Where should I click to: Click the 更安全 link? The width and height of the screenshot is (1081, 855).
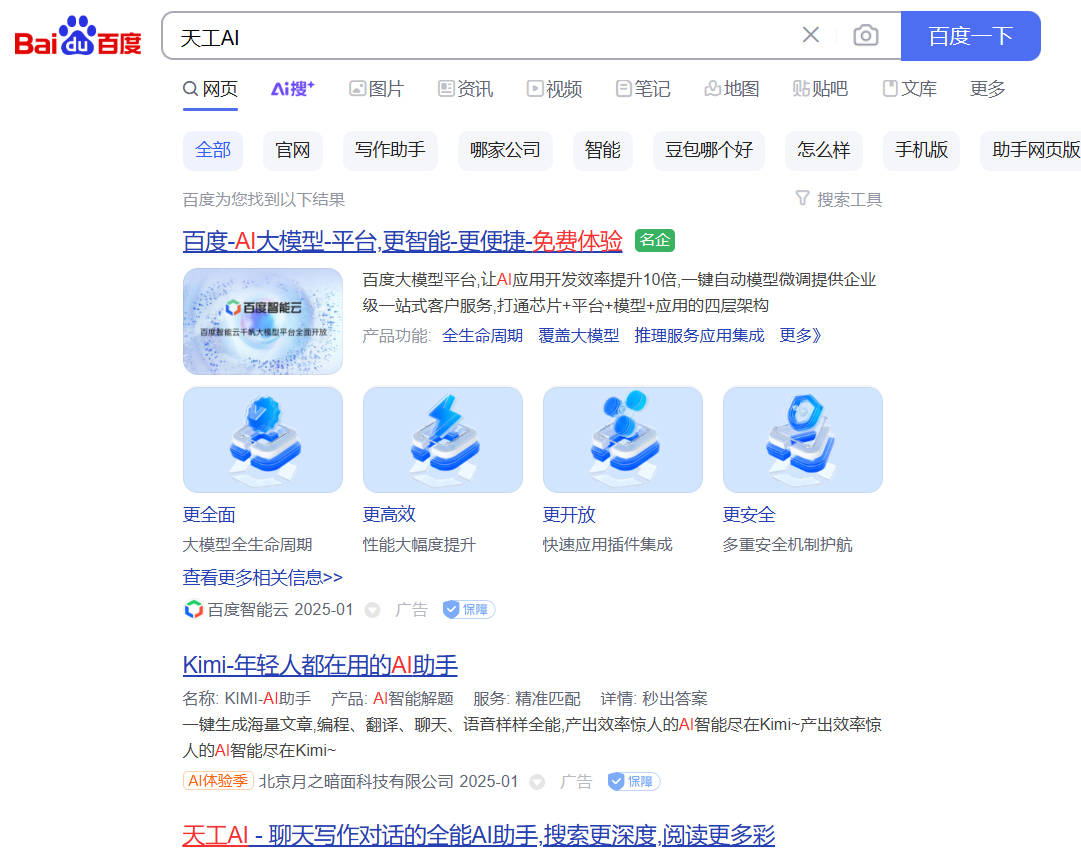[x=749, y=515]
